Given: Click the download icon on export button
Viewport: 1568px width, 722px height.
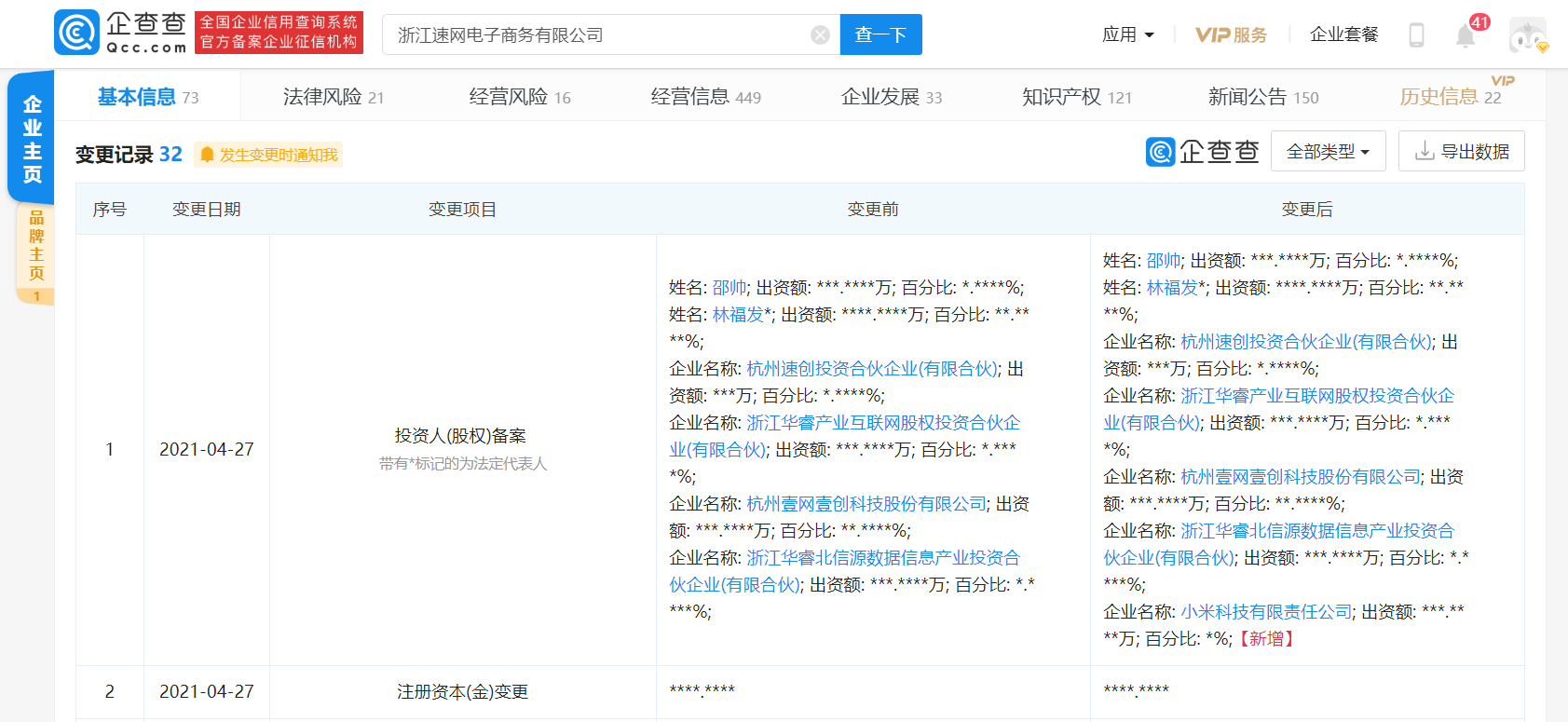Looking at the screenshot, I should [x=1424, y=151].
